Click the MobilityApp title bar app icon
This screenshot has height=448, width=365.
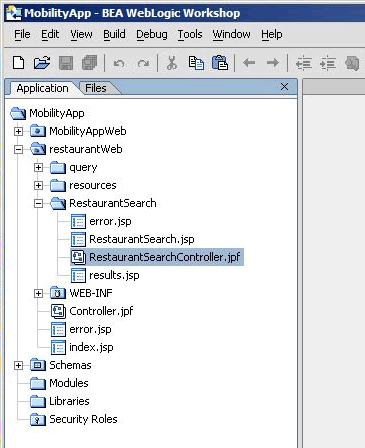[13, 13]
